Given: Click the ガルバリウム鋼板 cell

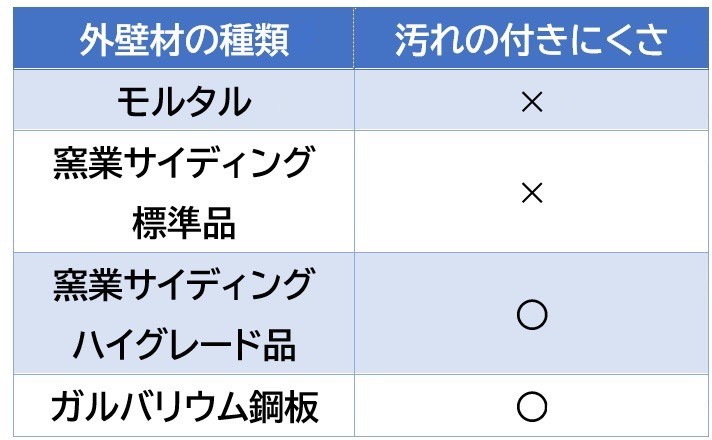Looking at the screenshot, I should (x=185, y=405).
